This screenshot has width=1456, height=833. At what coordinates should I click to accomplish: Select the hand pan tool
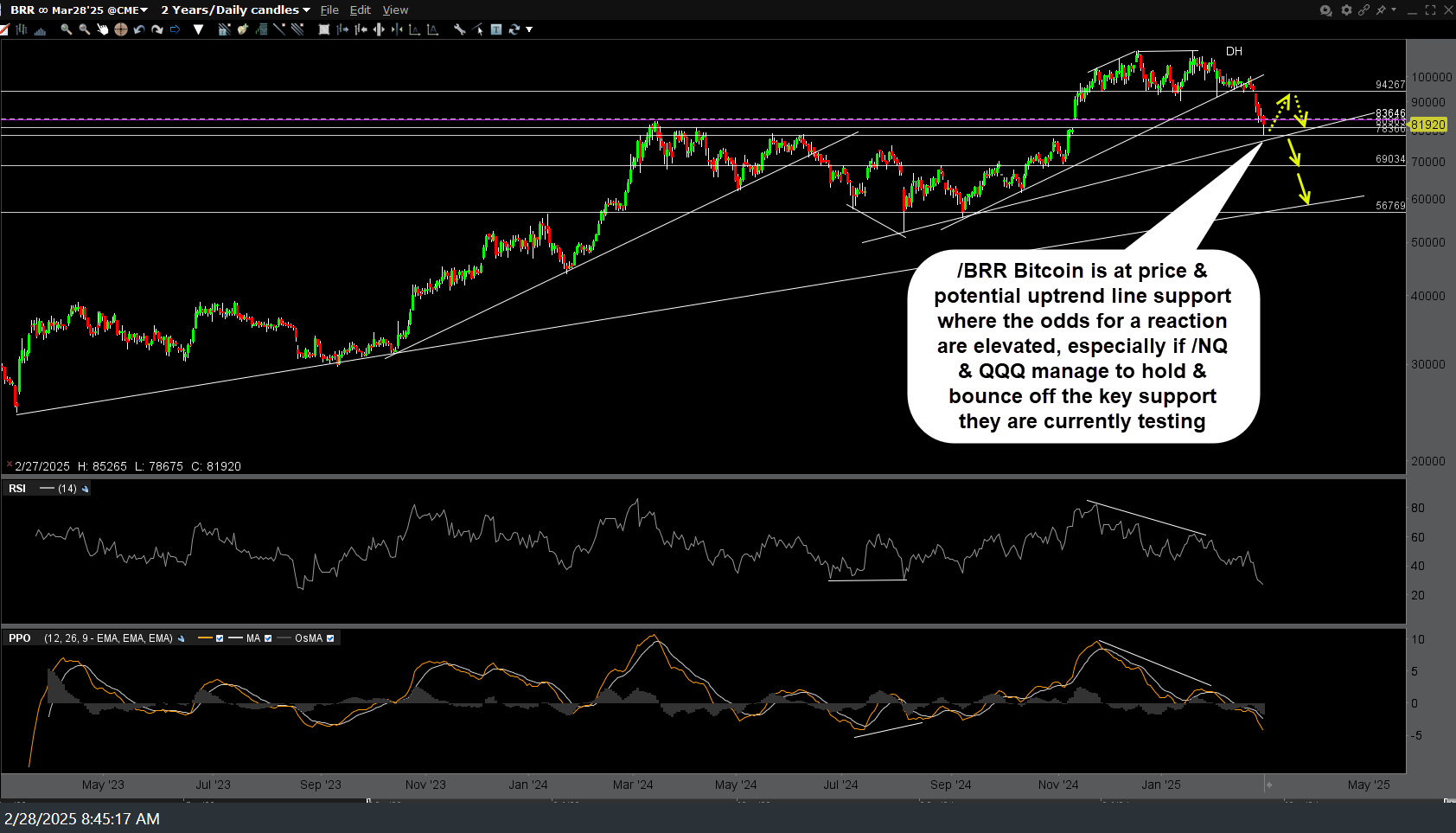103,29
